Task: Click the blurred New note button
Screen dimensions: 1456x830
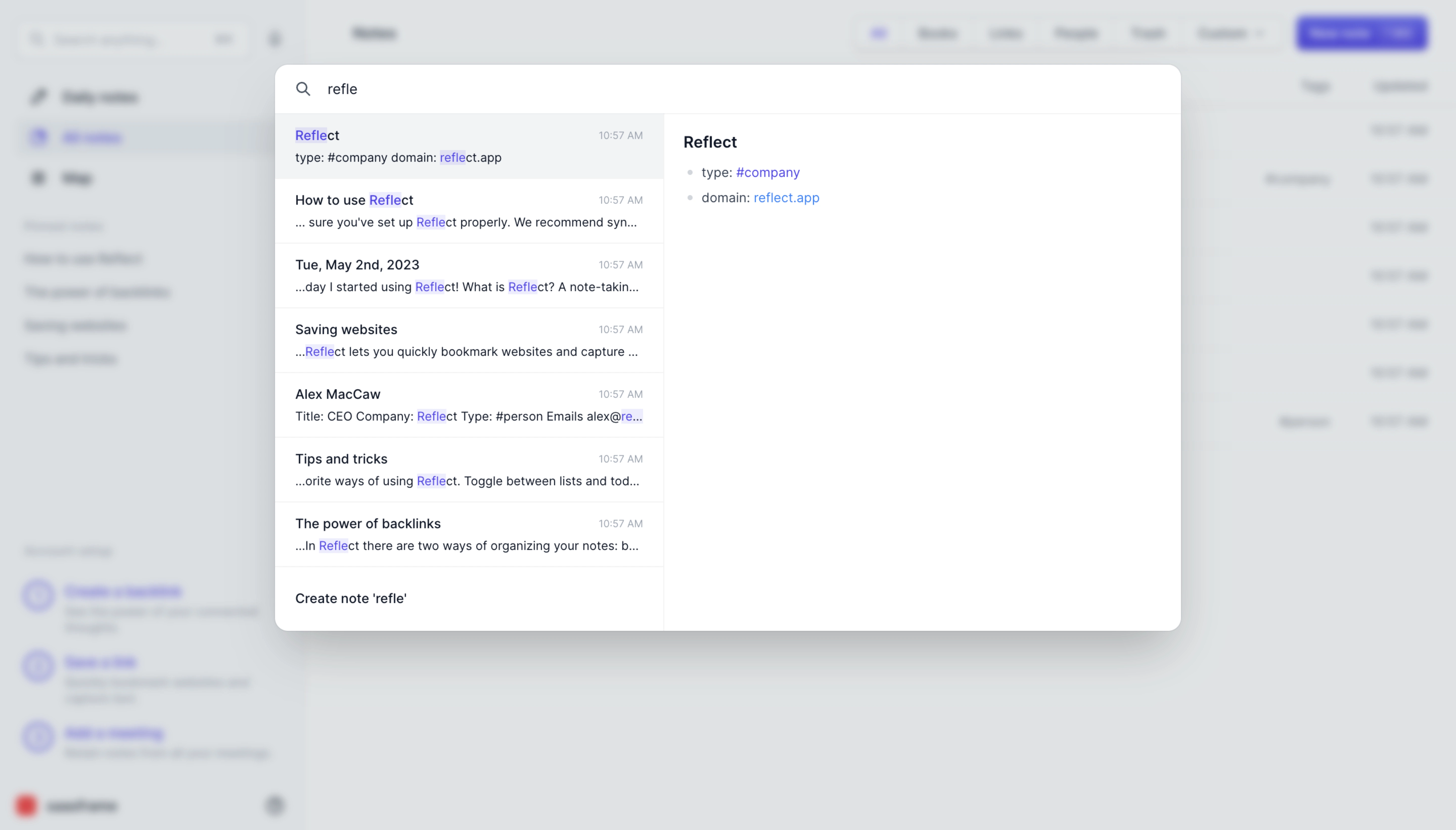Action: coord(1362,33)
